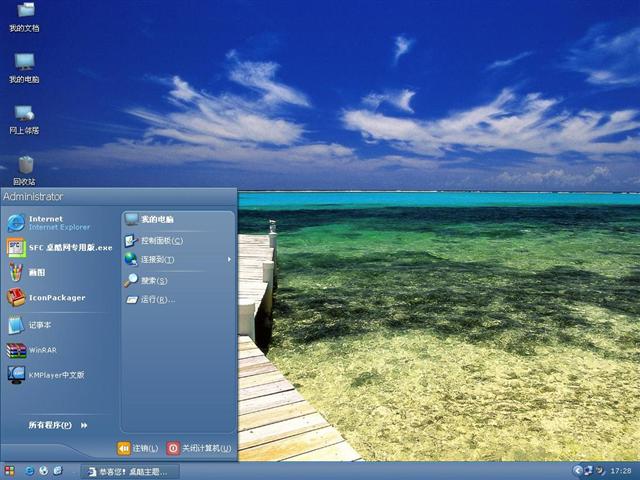Open 回收站 (Recycle Bin) desktop icon
This screenshot has height=480, width=640.
[x=25, y=168]
